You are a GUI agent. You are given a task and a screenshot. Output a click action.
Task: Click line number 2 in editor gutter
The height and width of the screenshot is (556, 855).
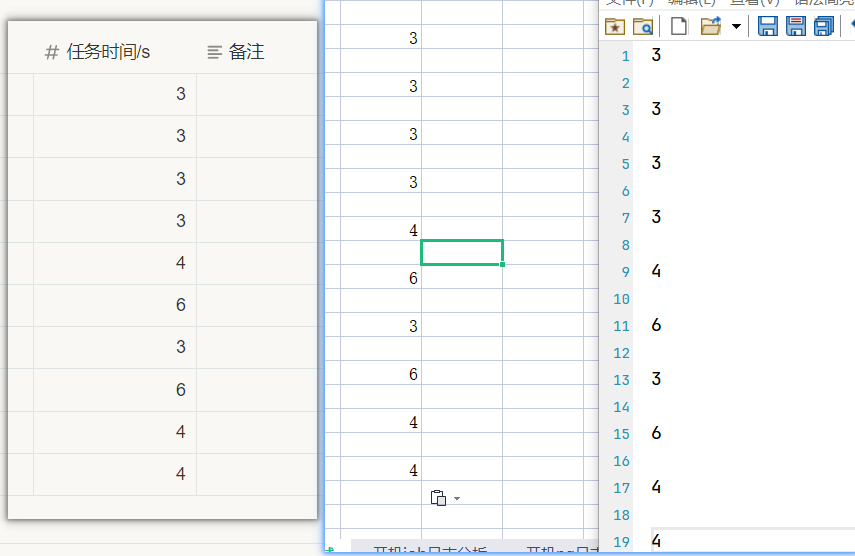[x=625, y=83]
